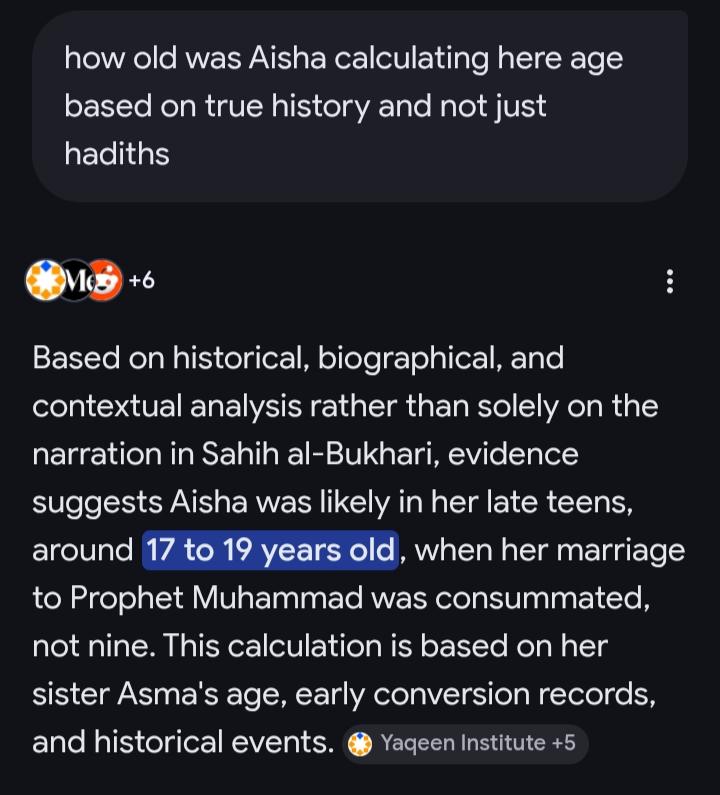
Task: Click the Medium source icon
Action: click(75, 280)
